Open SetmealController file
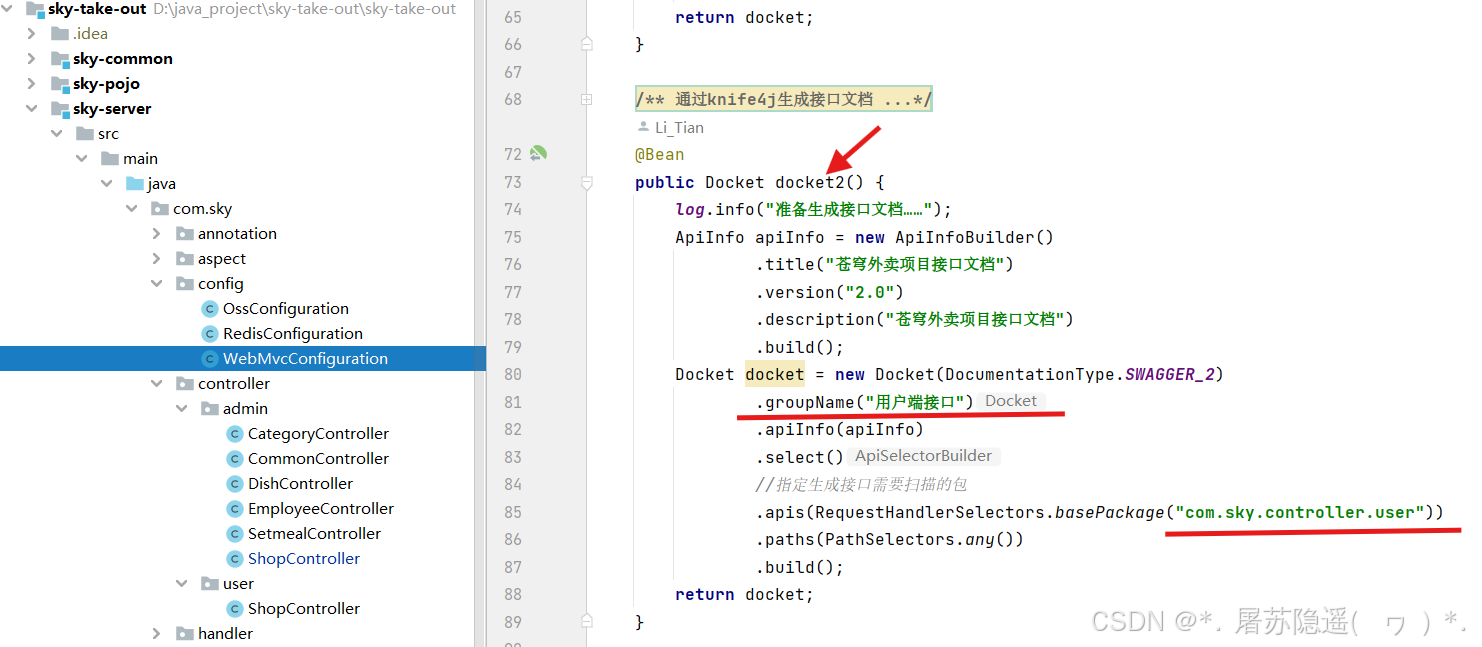 (314, 534)
